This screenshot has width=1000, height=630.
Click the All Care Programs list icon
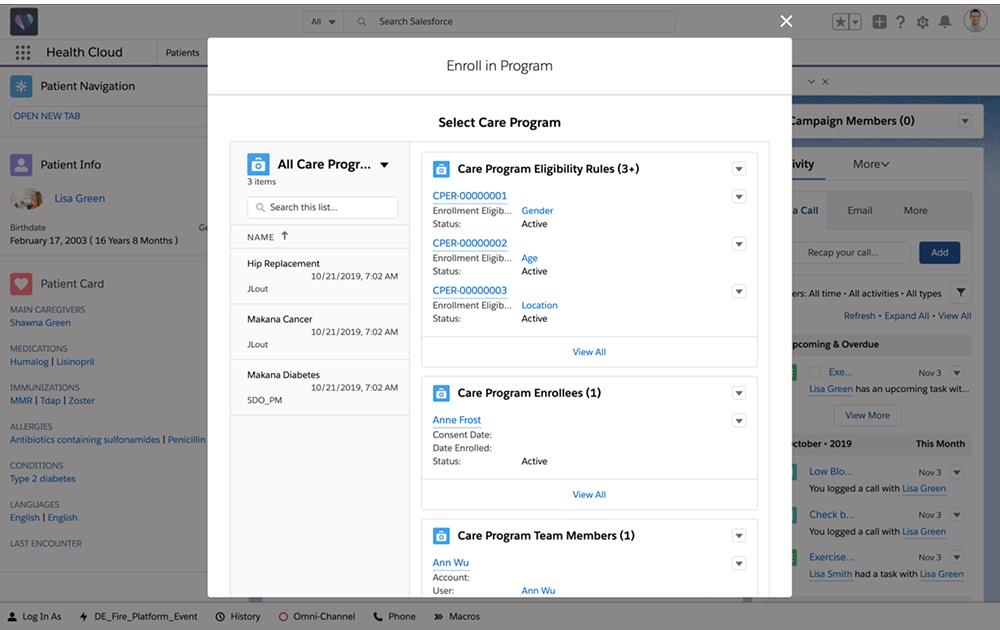tap(258, 165)
